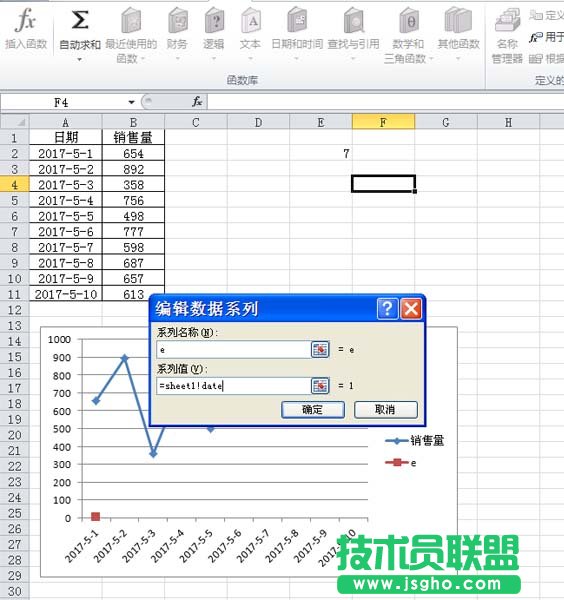The image size is (564, 600).
Task: Click the selected cell F4
Action: (383, 184)
